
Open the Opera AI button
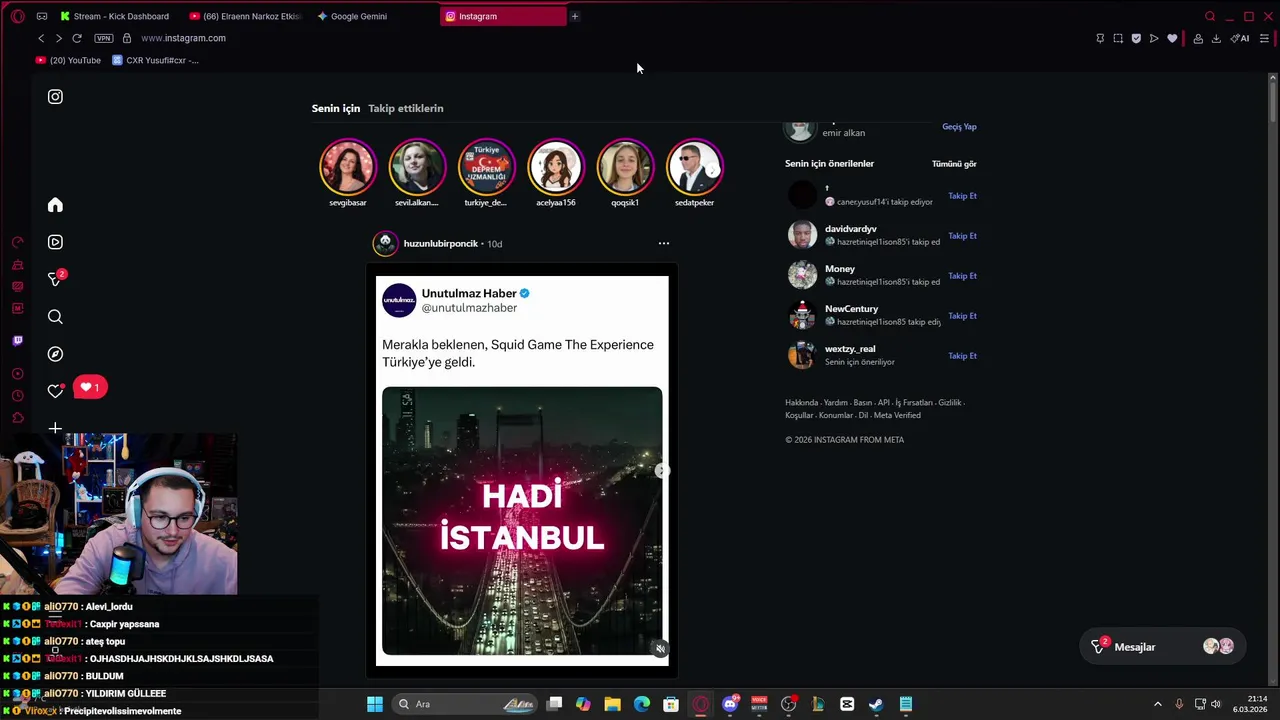(x=1240, y=38)
